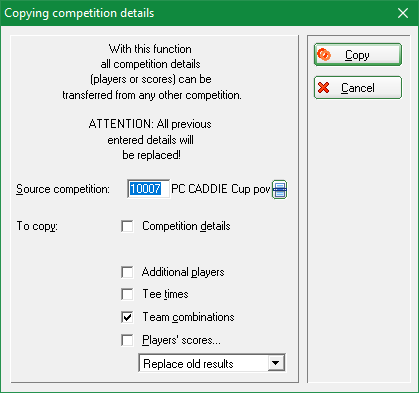This screenshot has width=419, height=393.
Task: Select the source competition number field 10007
Action: pyautogui.click(x=148, y=189)
